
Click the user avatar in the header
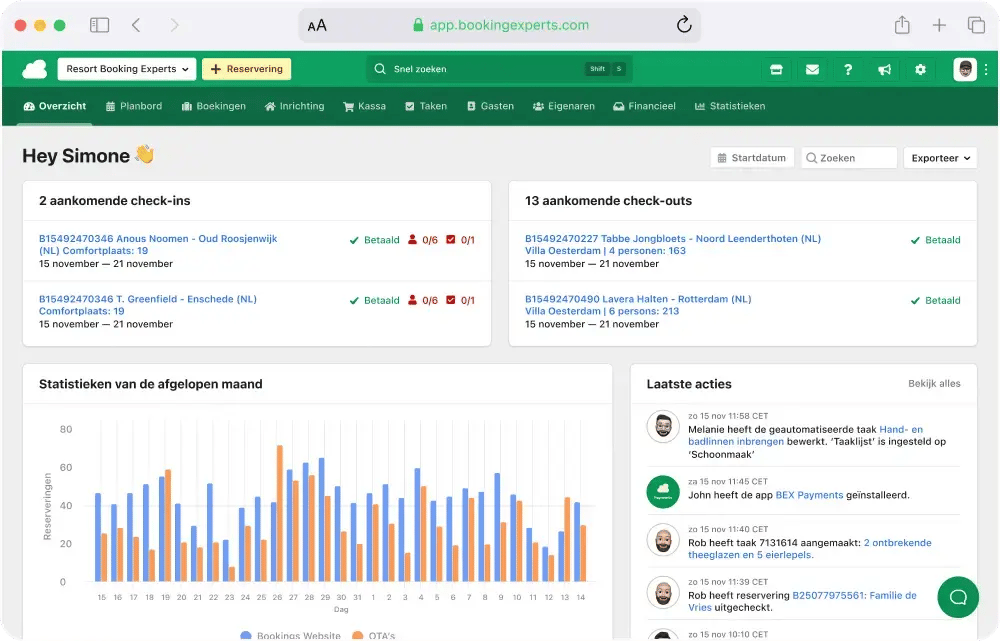tap(965, 69)
